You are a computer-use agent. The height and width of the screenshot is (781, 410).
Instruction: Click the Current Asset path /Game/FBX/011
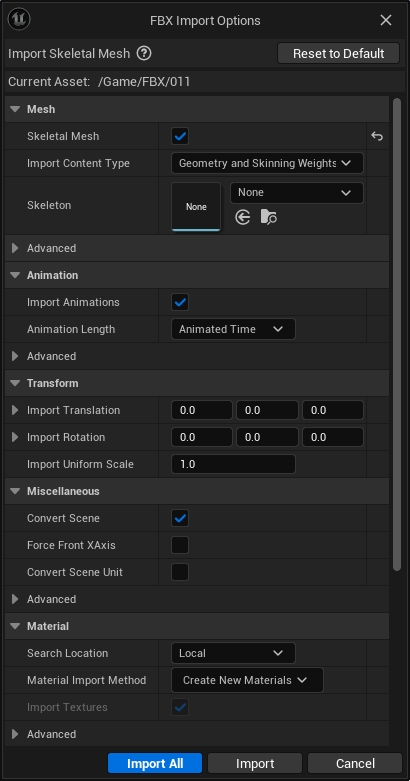point(144,82)
